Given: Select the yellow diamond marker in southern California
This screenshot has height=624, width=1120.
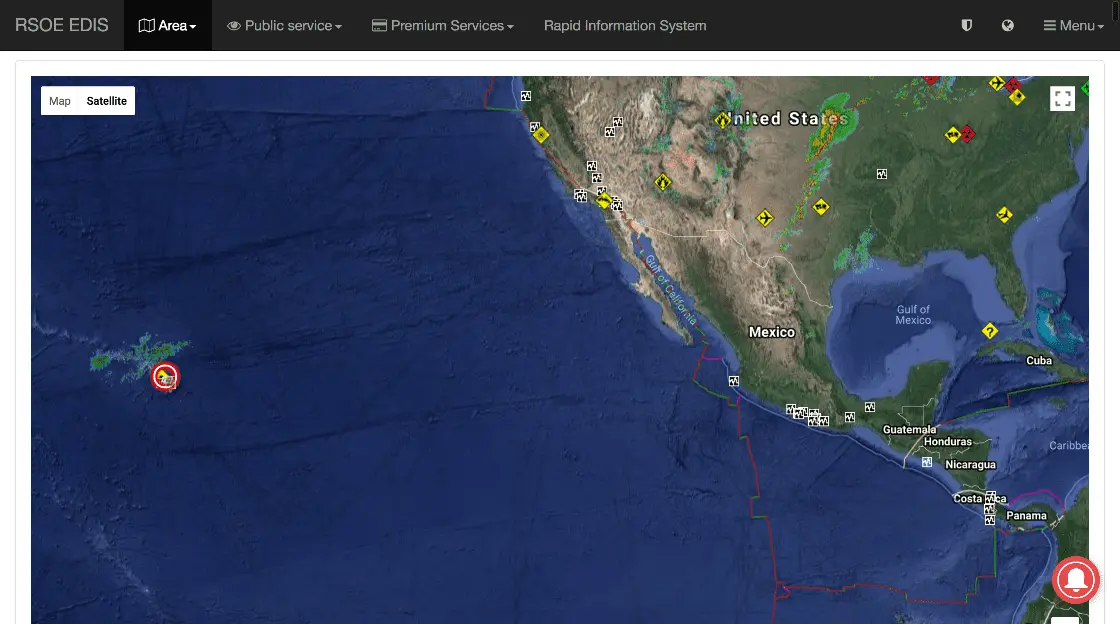Looking at the screenshot, I should [604, 201].
